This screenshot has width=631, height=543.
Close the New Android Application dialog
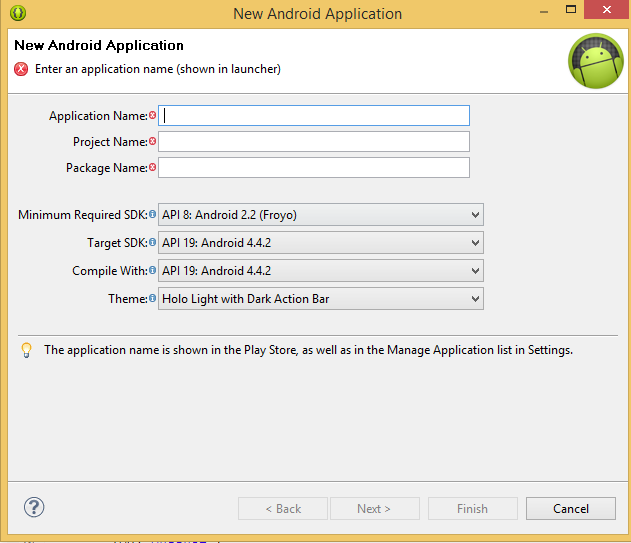click(607, 10)
